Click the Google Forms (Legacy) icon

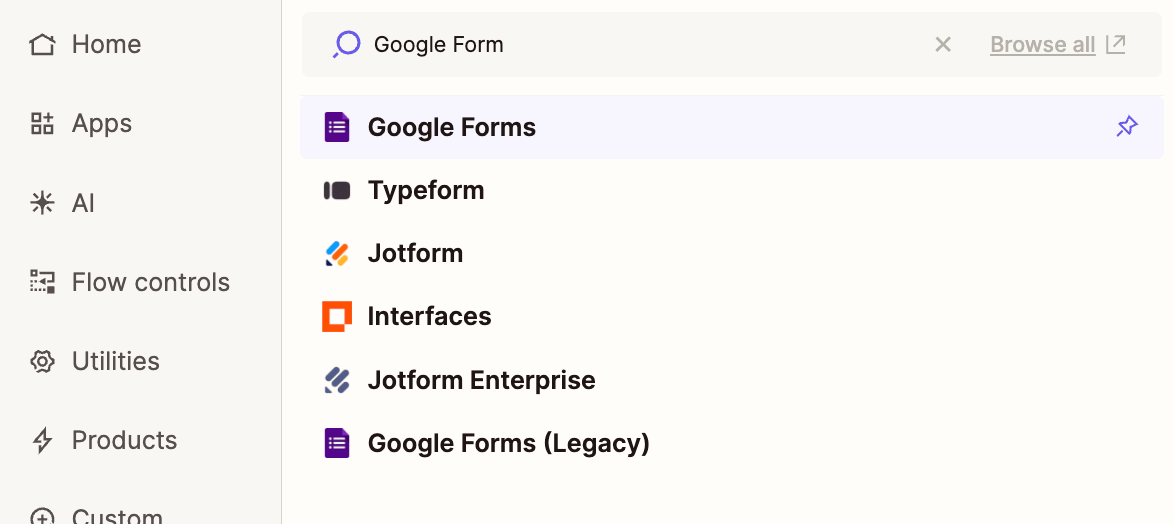point(337,443)
